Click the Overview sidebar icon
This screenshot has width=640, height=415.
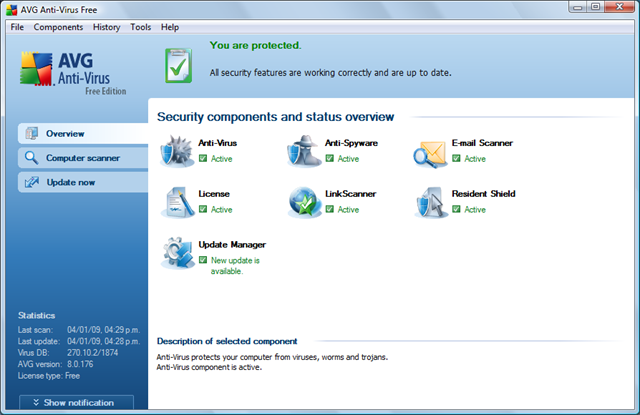[x=32, y=133]
